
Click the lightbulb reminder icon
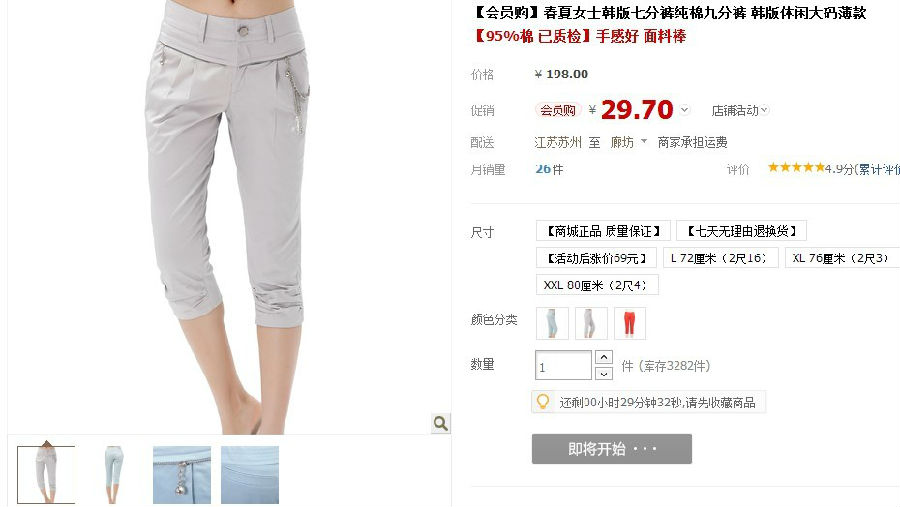point(542,401)
